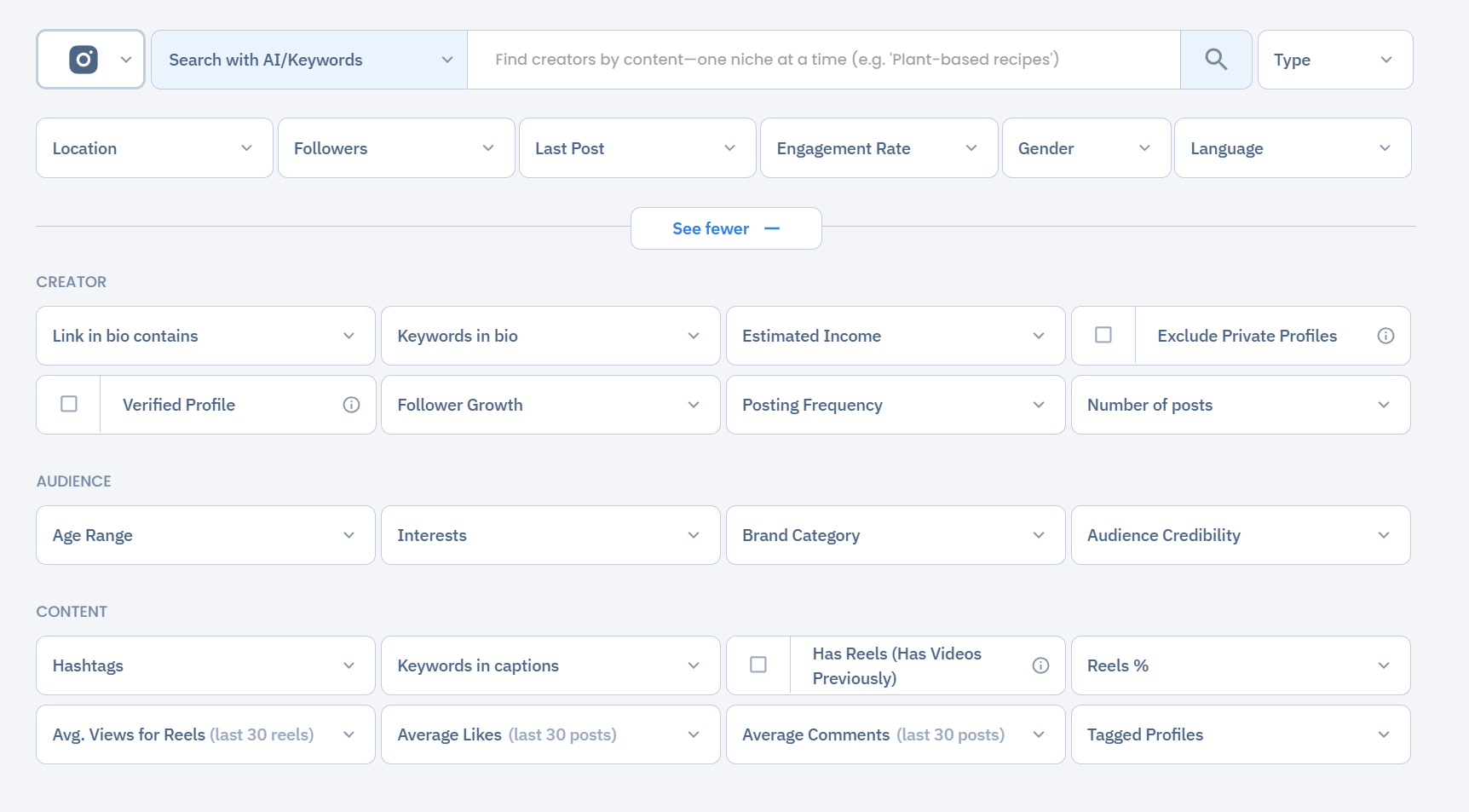The image size is (1469, 812).
Task: Expand Link in bio contains filter
Action: tap(205, 336)
